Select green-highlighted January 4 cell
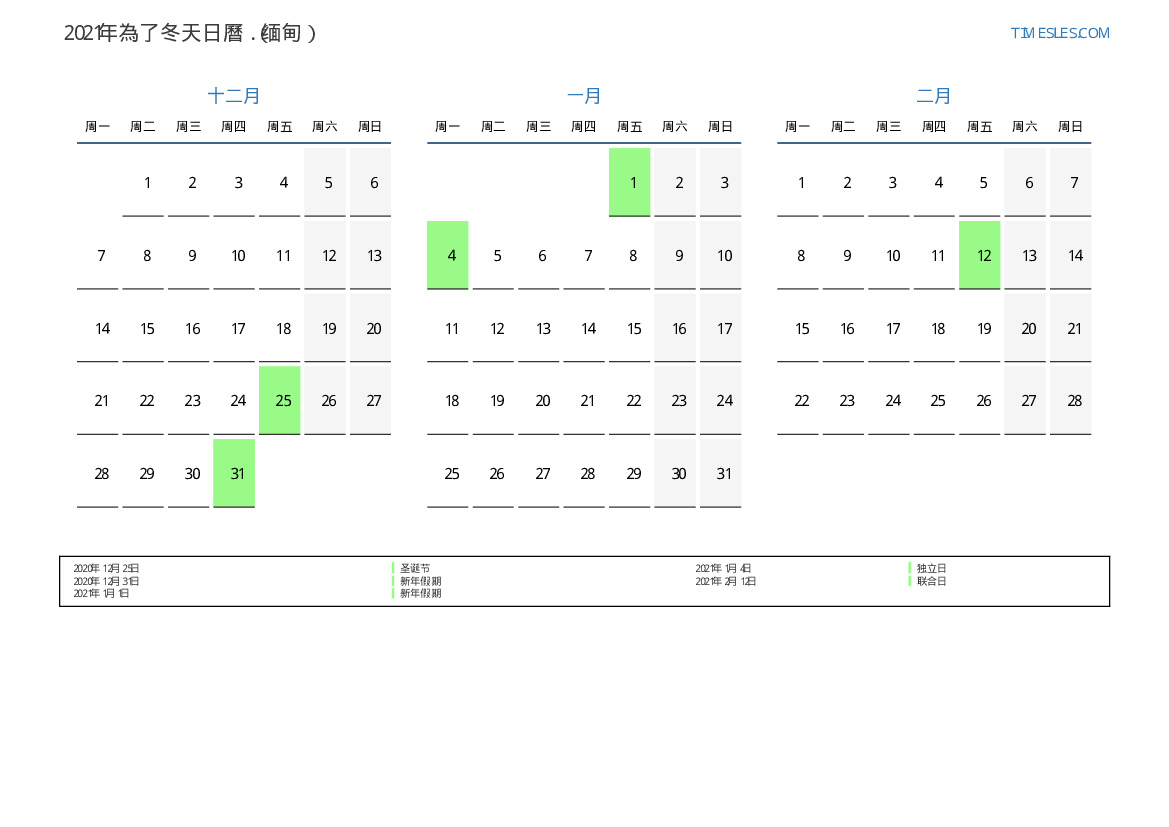Image resolution: width=1169 pixels, height=827 pixels. [x=448, y=255]
